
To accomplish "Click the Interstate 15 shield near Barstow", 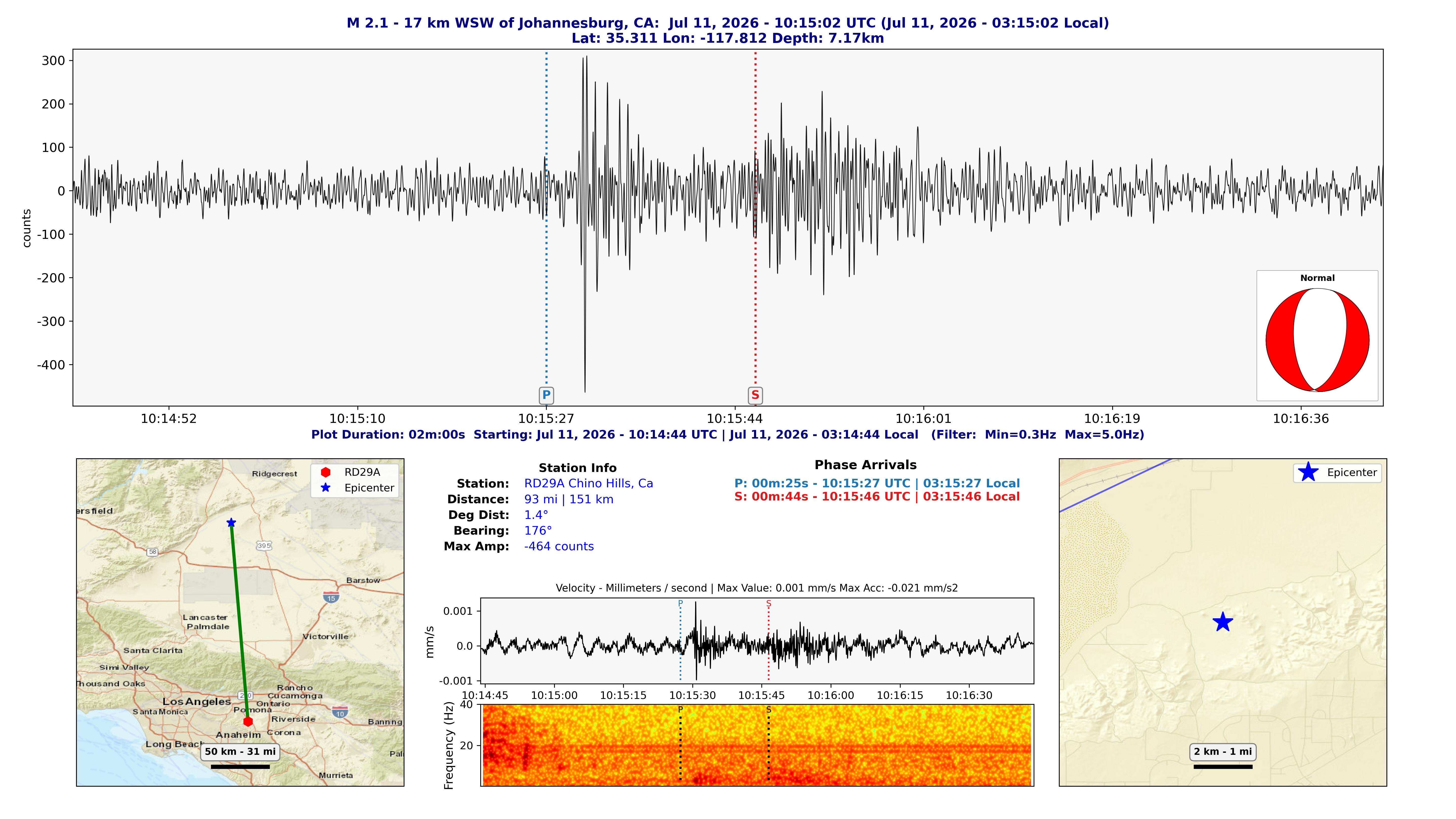I will 331,597.
